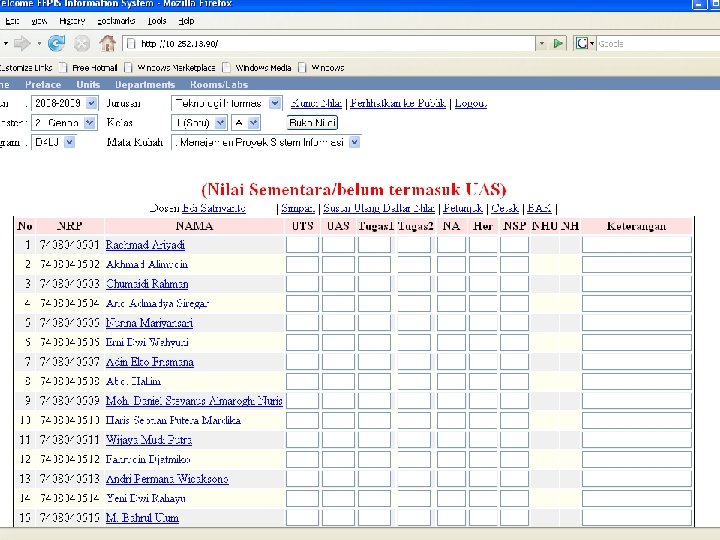Screen dimensions: 720x540
Task: Go to the Home page icon
Action: coord(107,44)
